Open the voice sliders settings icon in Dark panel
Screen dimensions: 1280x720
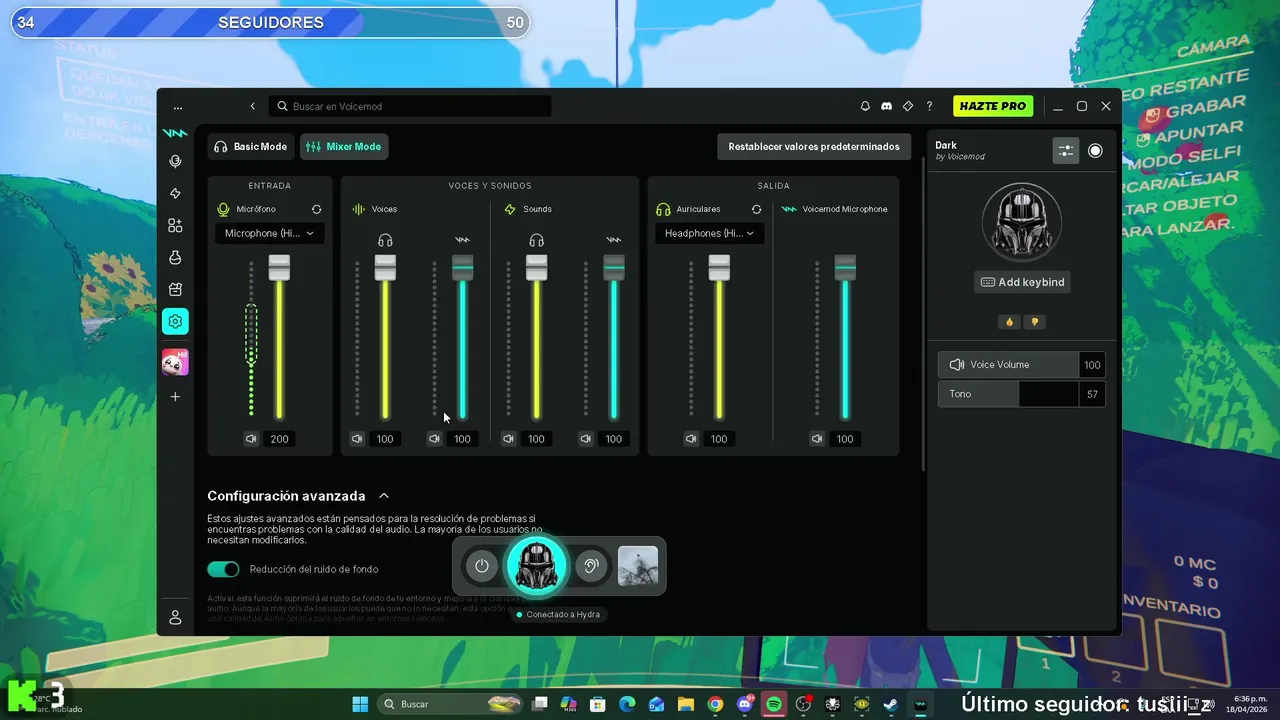point(1066,151)
